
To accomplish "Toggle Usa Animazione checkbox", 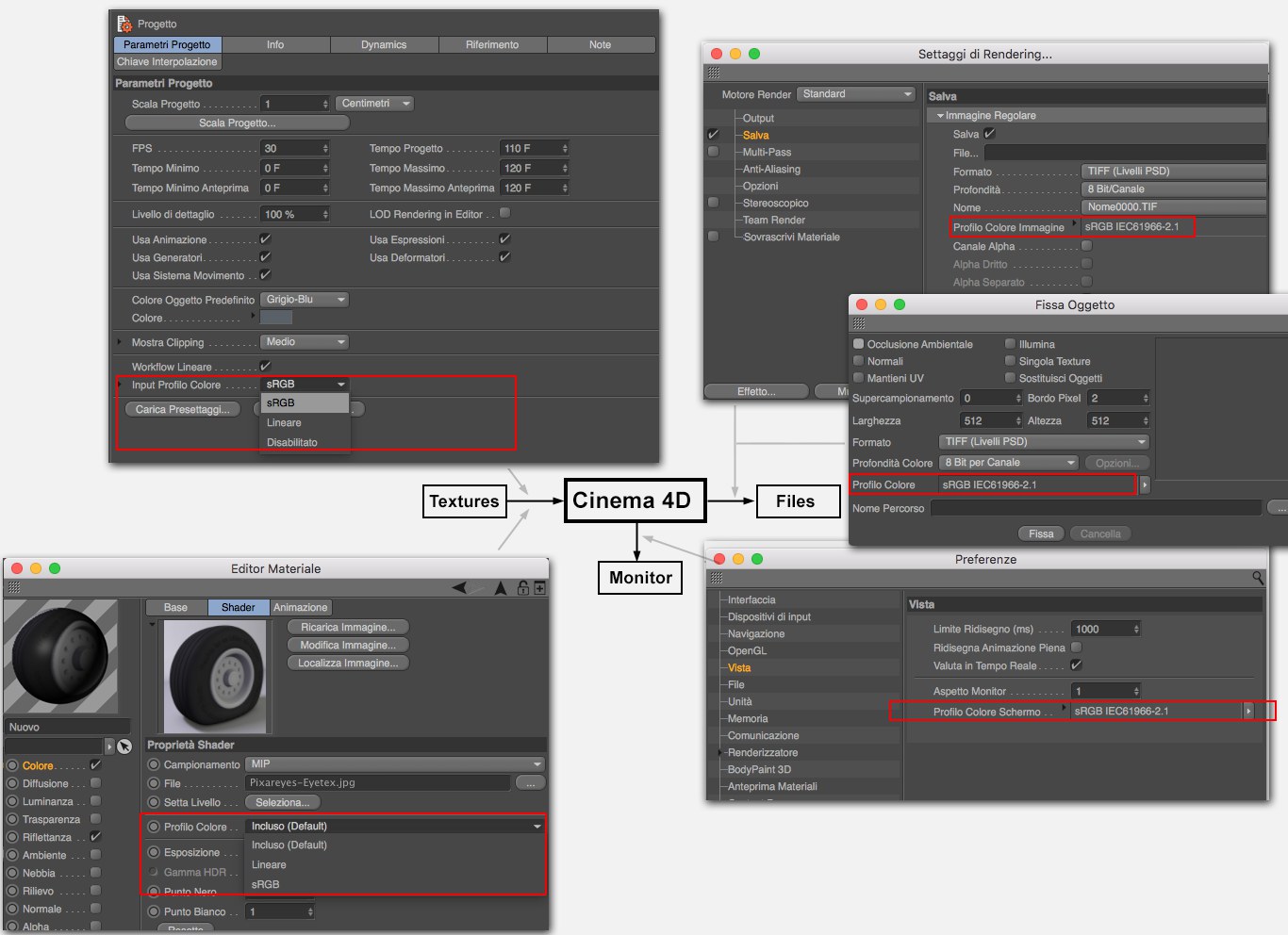I will pyautogui.click(x=265, y=239).
